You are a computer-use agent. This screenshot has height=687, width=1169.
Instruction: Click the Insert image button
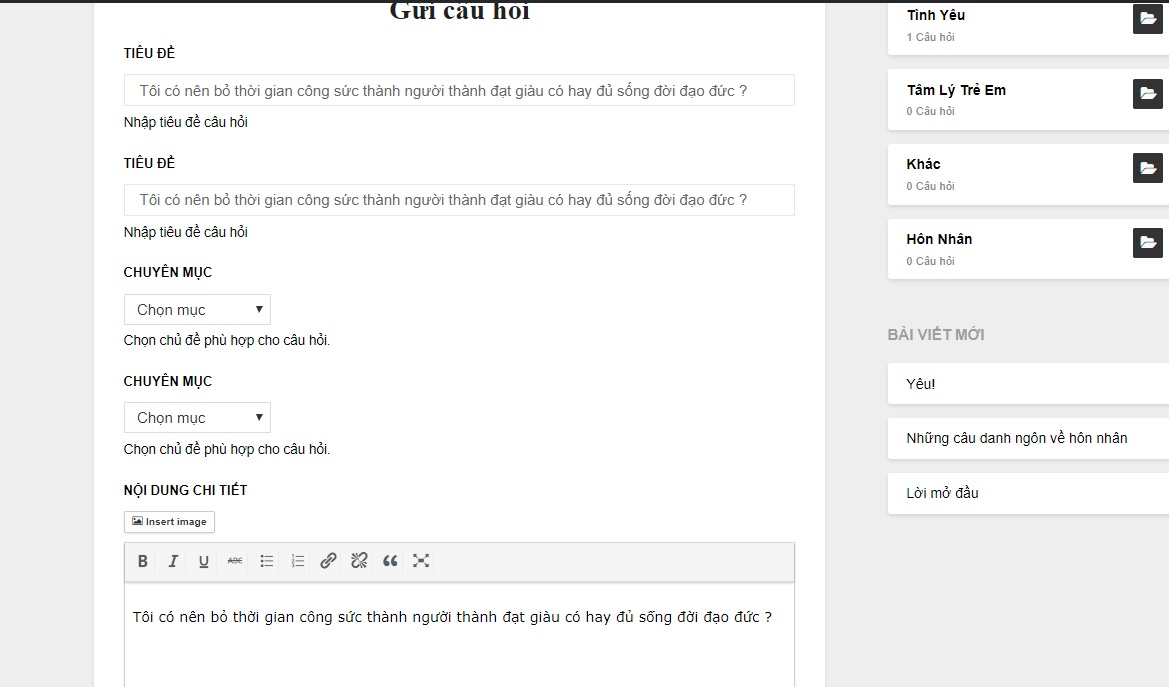169,522
